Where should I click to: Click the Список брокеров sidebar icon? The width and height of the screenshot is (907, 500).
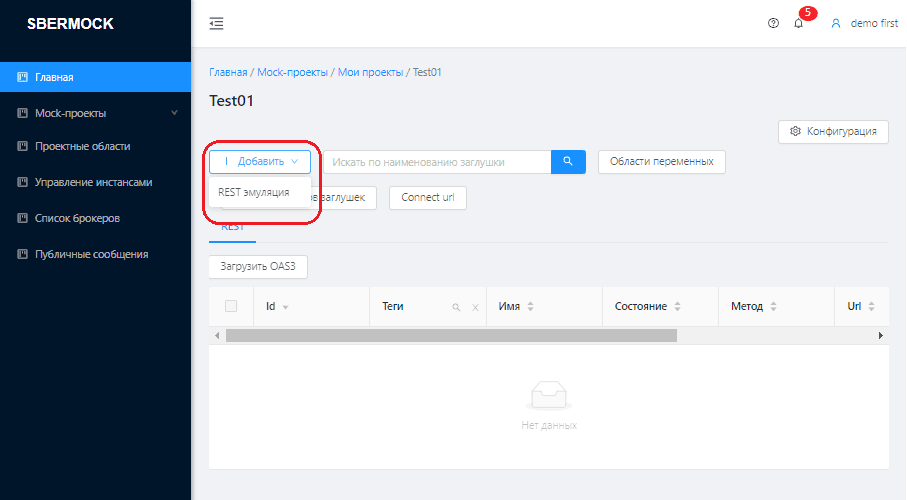coord(23,218)
